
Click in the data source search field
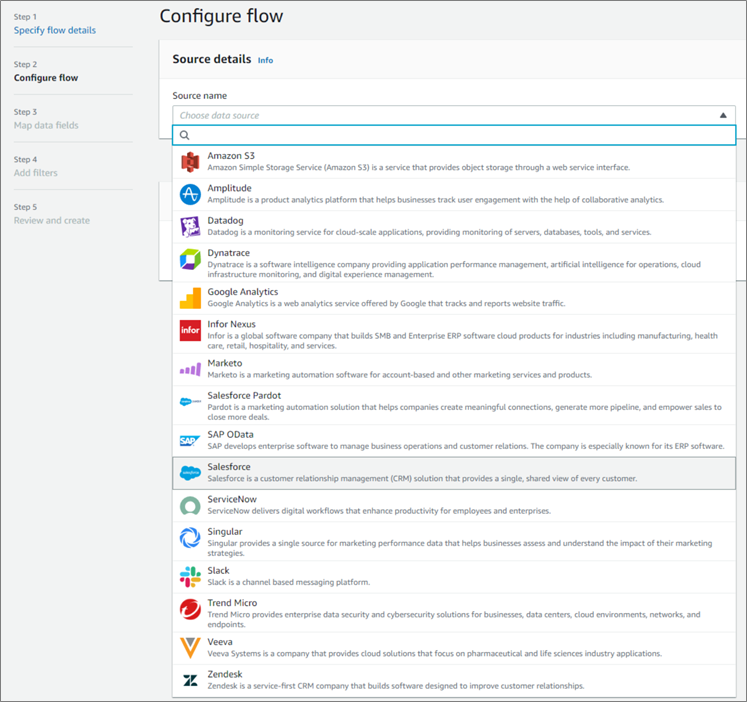click(x=454, y=135)
